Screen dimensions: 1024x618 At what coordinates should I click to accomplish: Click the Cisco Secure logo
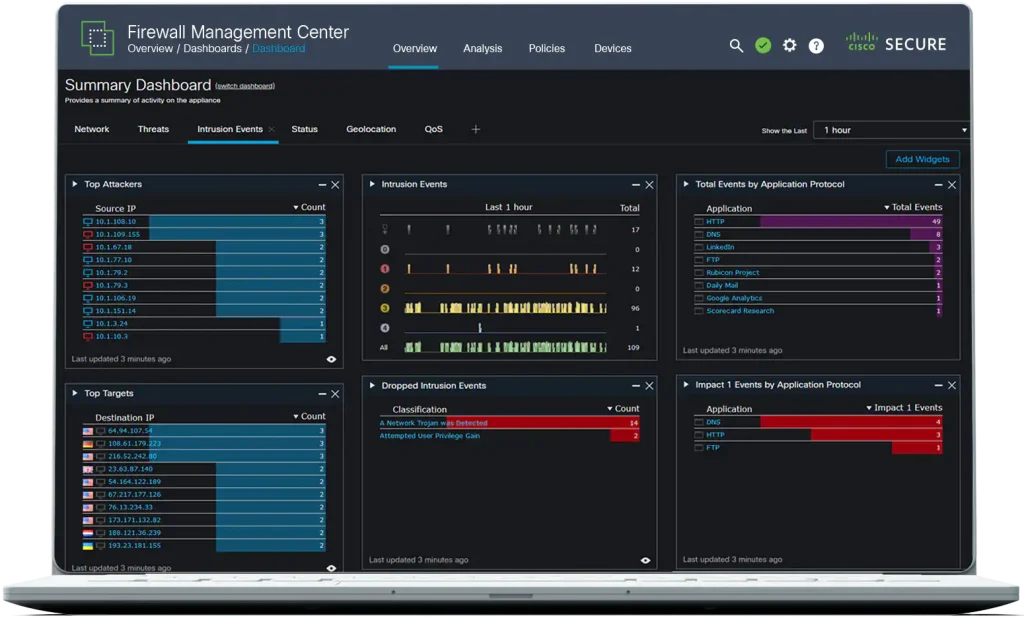pyautogui.click(x=896, y=43)
